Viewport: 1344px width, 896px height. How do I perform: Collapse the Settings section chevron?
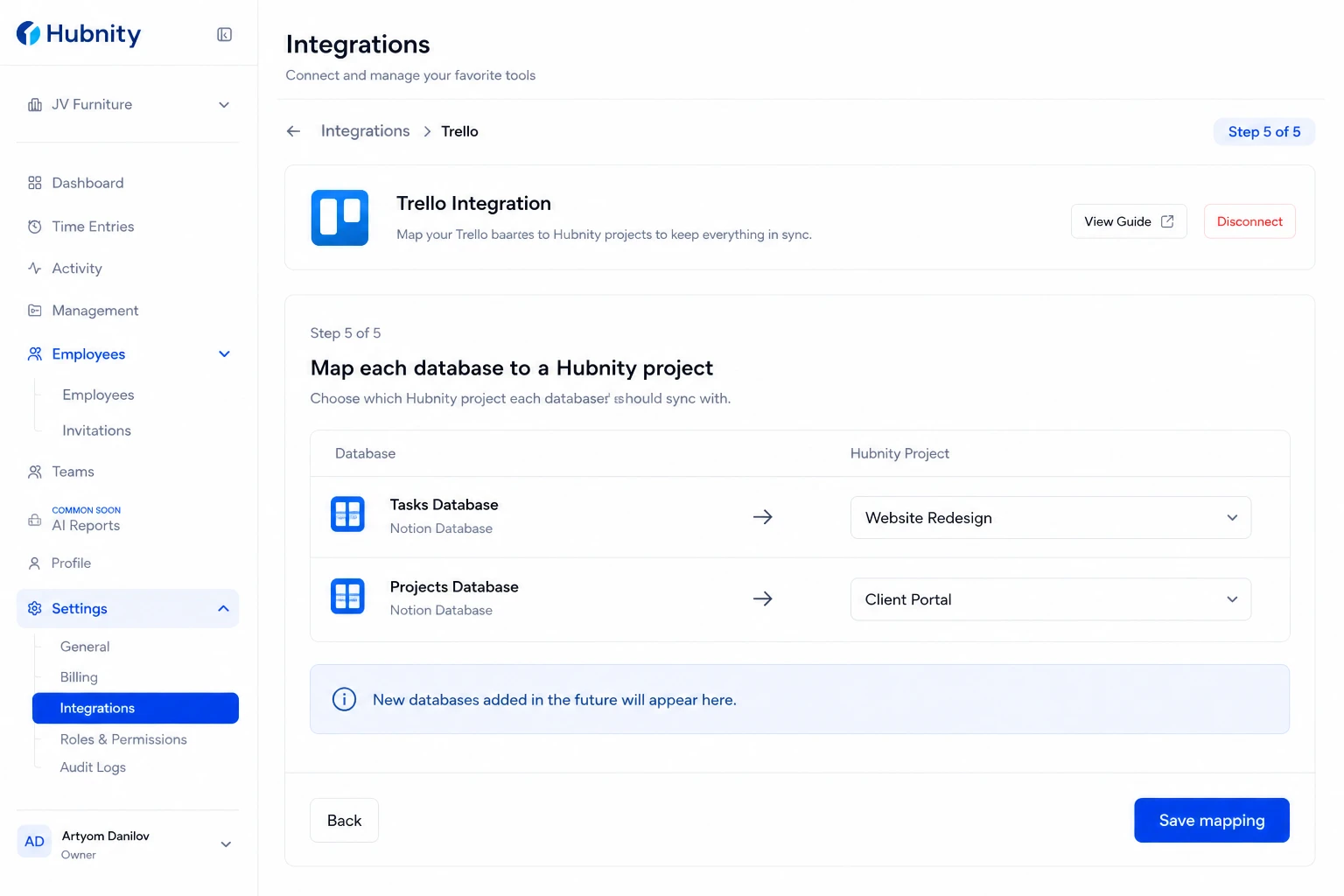[223, 609]
